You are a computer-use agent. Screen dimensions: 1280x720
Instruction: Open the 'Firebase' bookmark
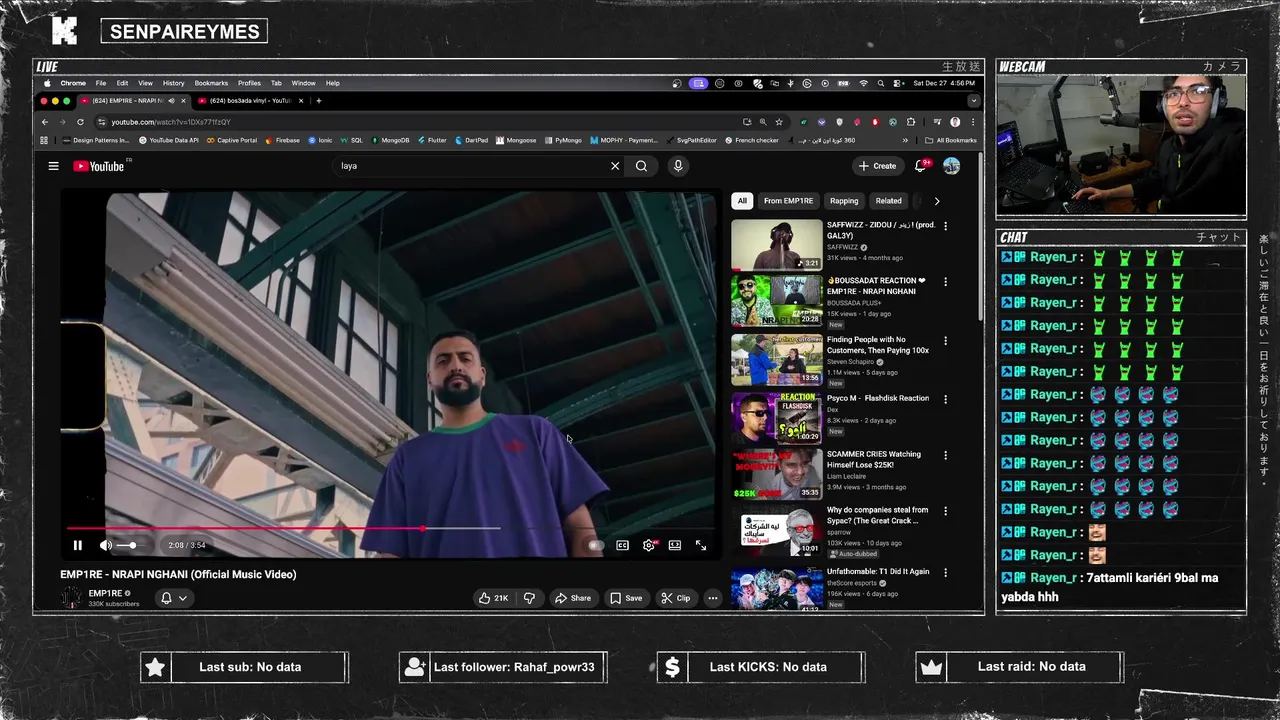282,140
